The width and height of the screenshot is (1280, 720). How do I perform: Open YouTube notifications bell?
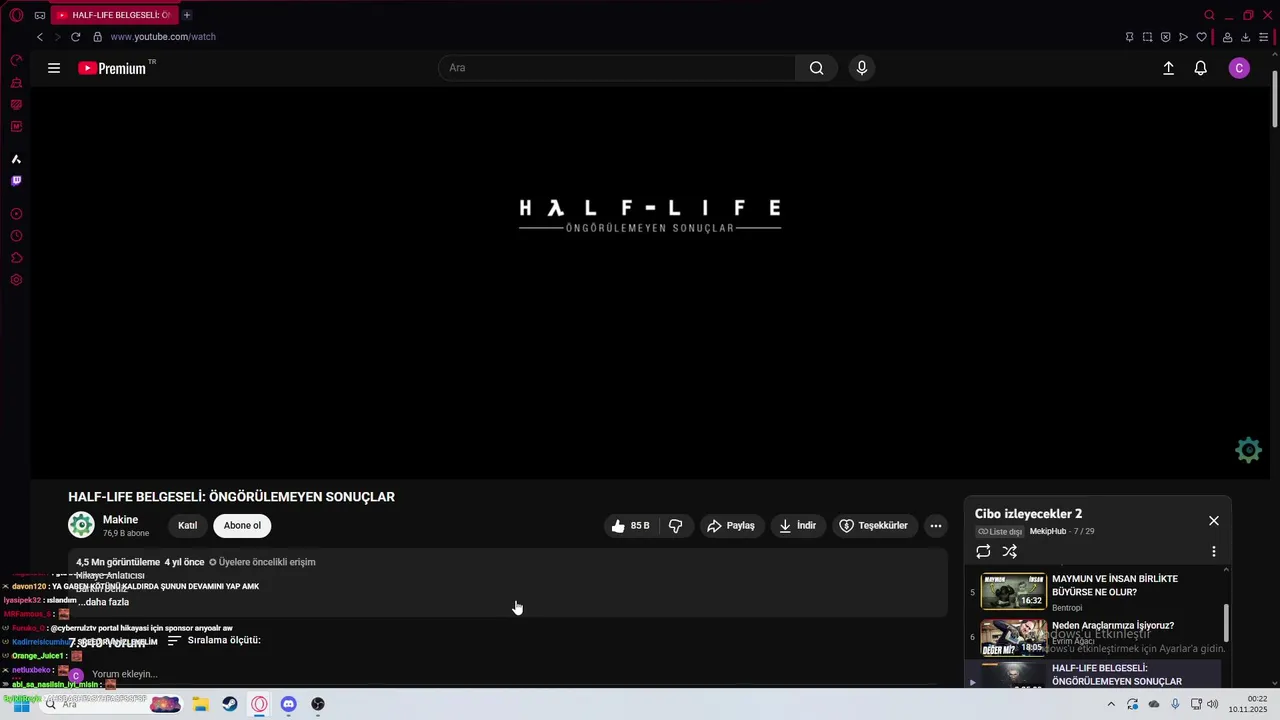pyautogui.click(x=1201, y=68)
